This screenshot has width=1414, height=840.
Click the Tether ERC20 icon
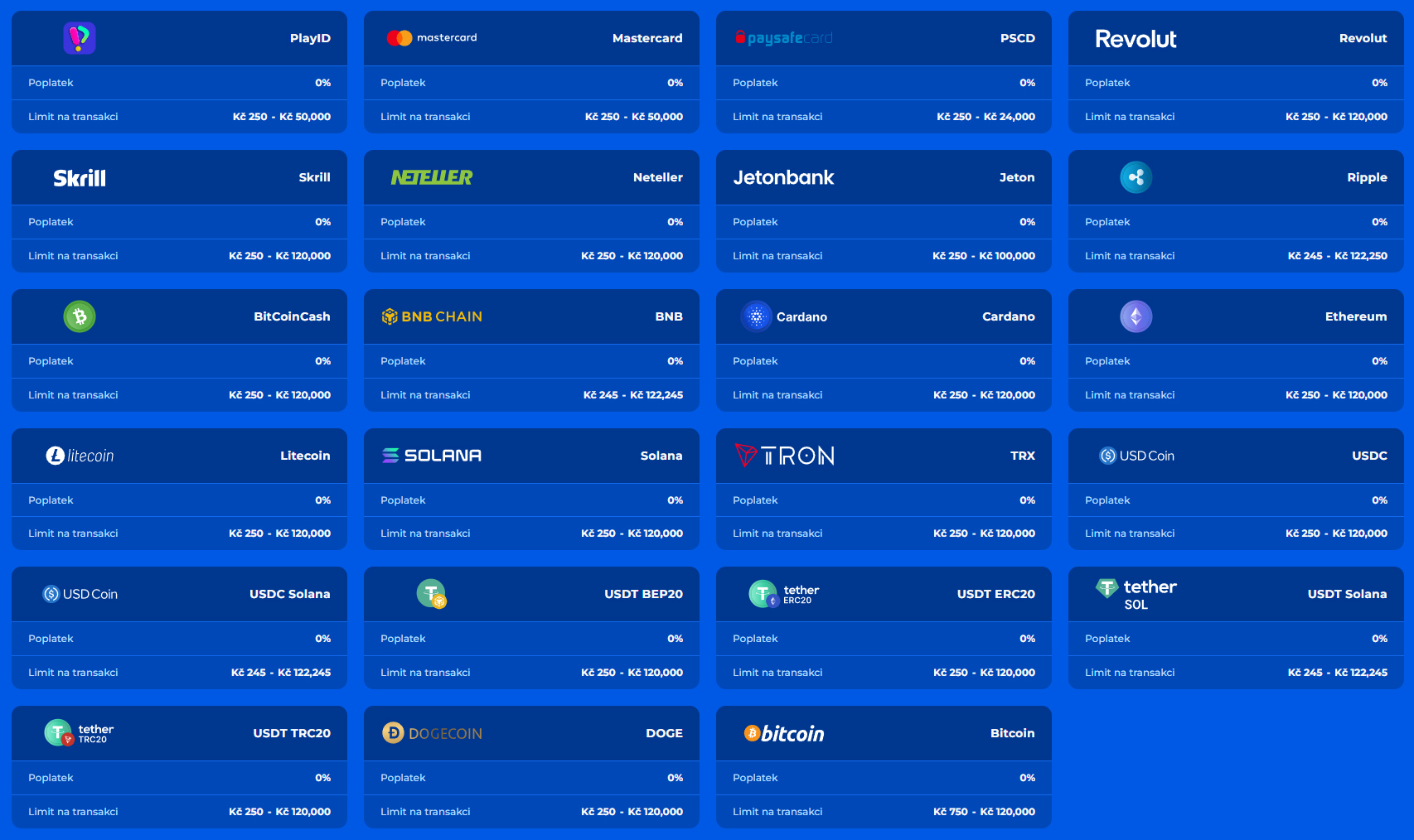764,594
